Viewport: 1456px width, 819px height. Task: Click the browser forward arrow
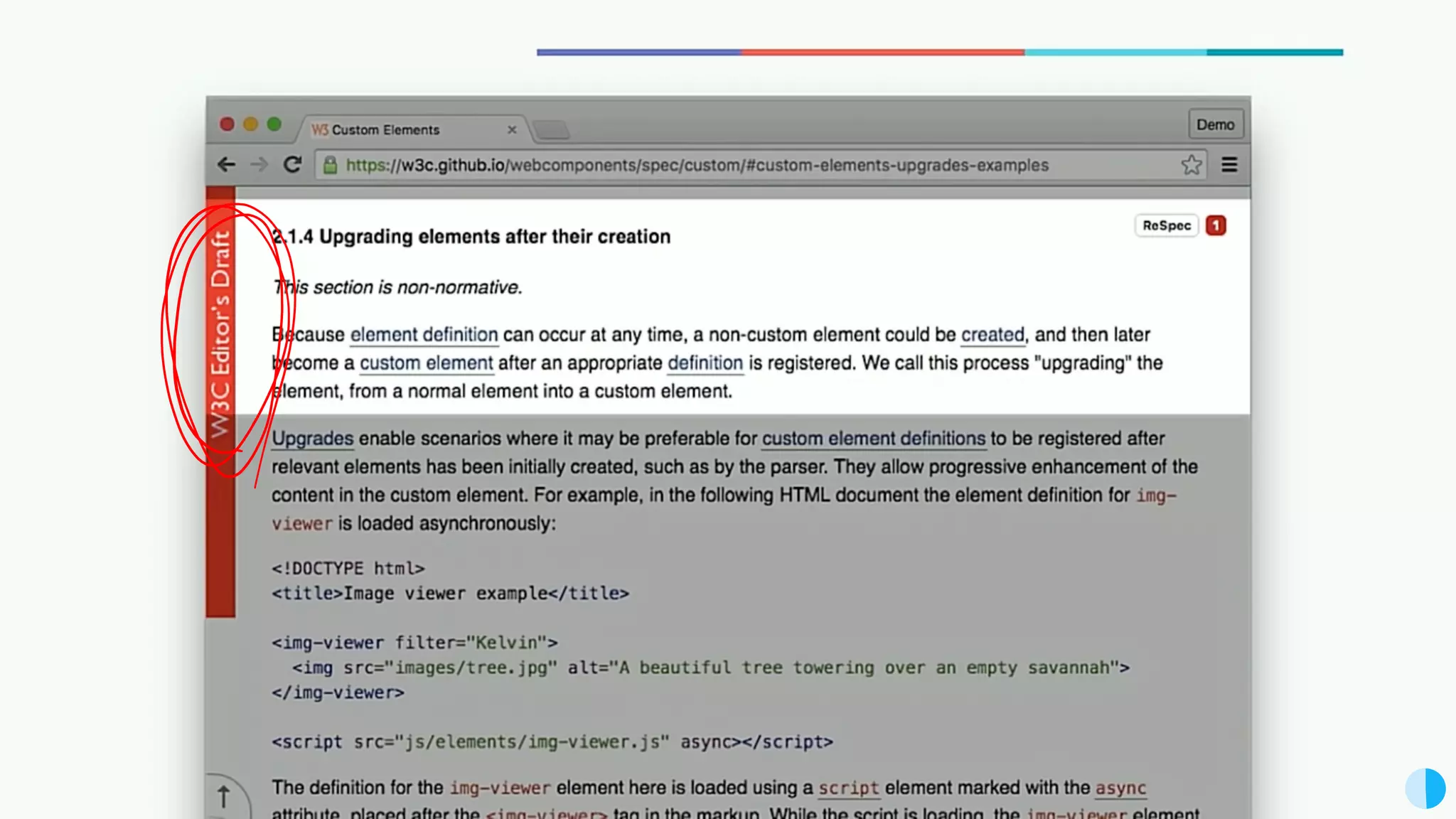tap(259, 165)
